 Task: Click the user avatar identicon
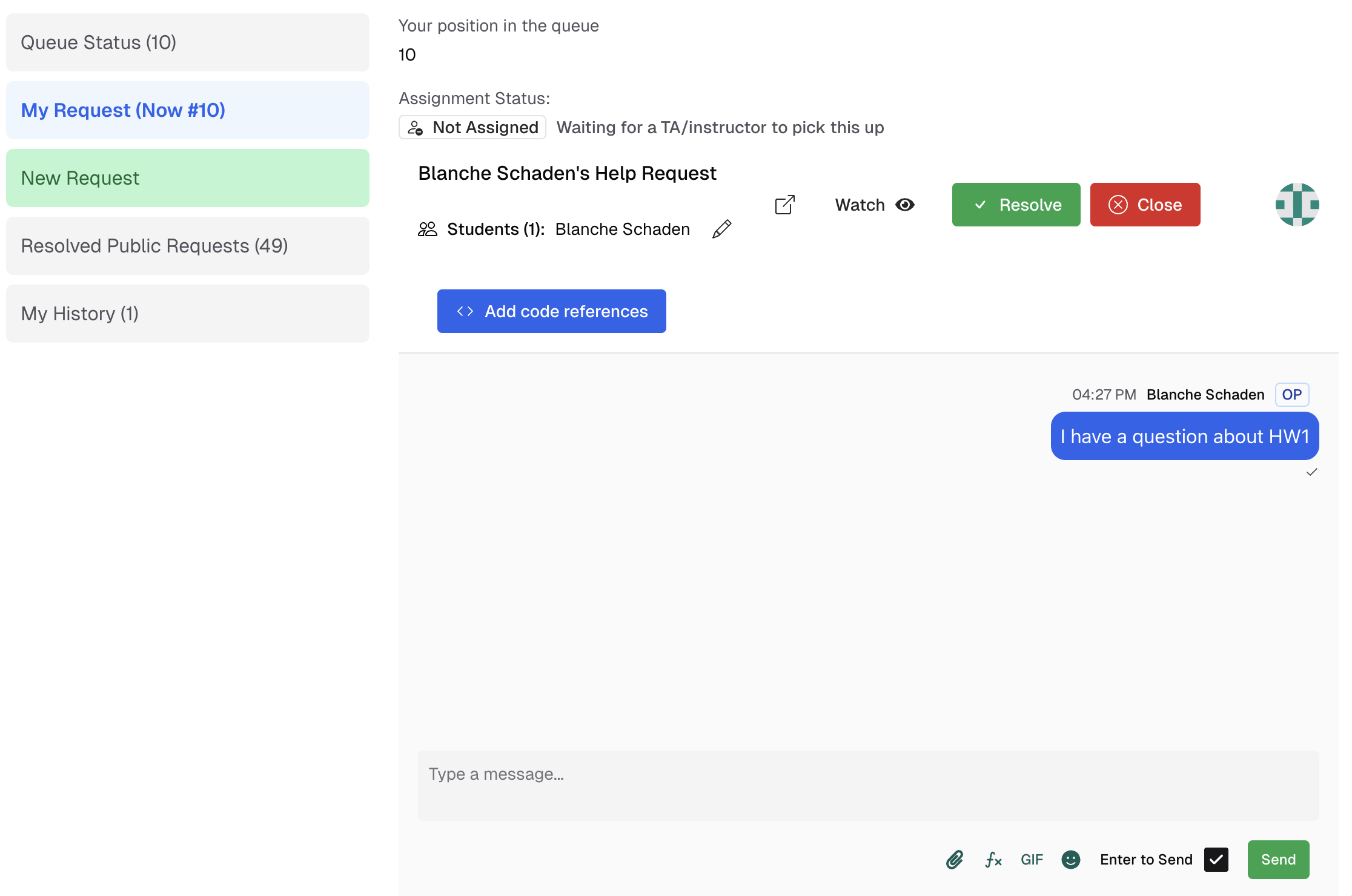[1297, 205]
